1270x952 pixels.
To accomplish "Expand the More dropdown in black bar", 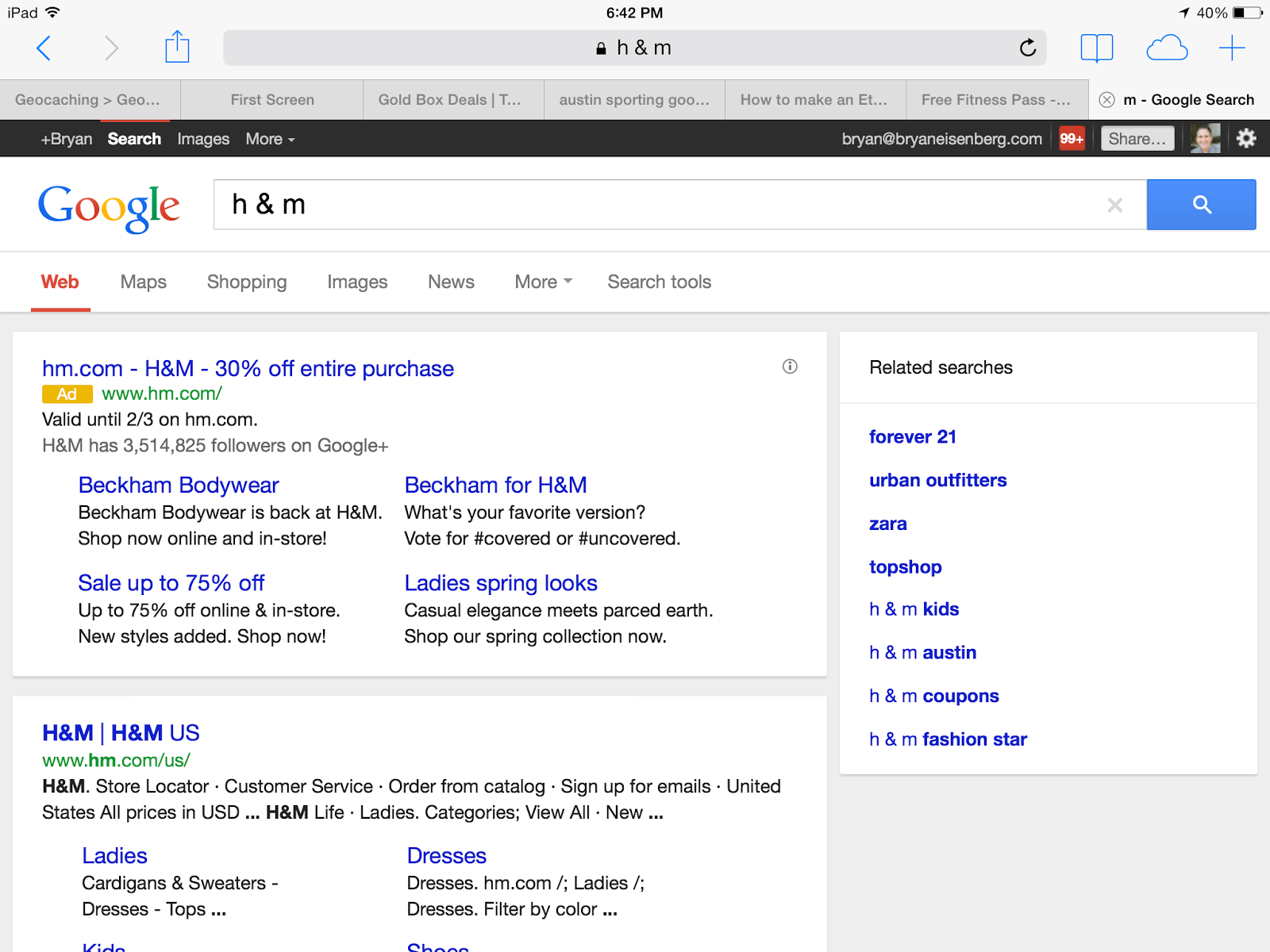I will 270,139.
